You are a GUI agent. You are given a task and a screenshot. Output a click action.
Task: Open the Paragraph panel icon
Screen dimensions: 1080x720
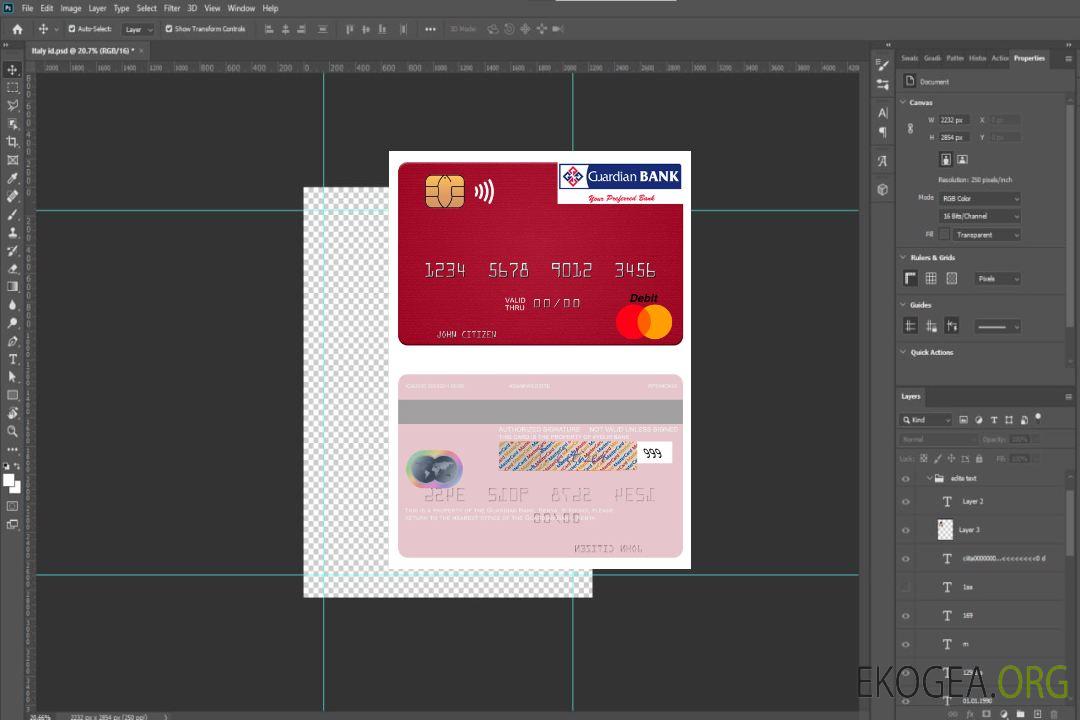[x=882, y=132]
